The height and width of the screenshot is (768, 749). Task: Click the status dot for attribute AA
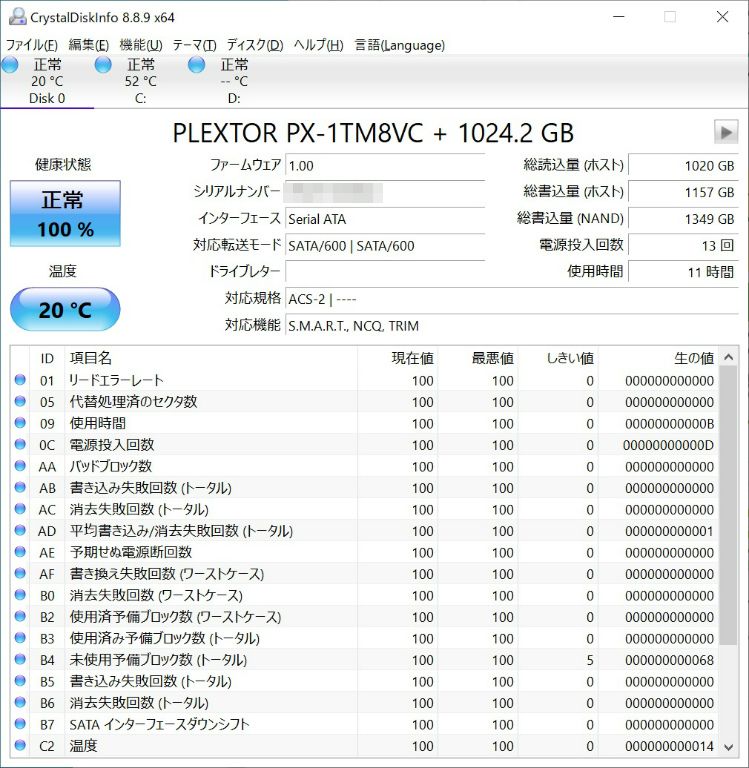click(20, 466)
